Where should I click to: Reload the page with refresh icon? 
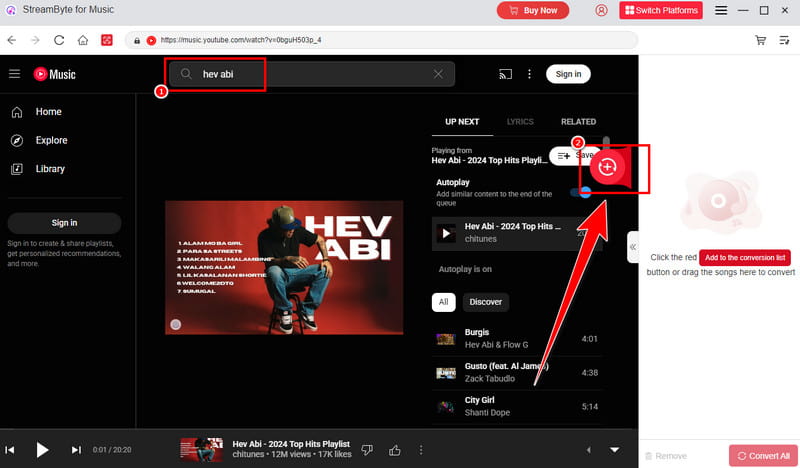point(59,40)
